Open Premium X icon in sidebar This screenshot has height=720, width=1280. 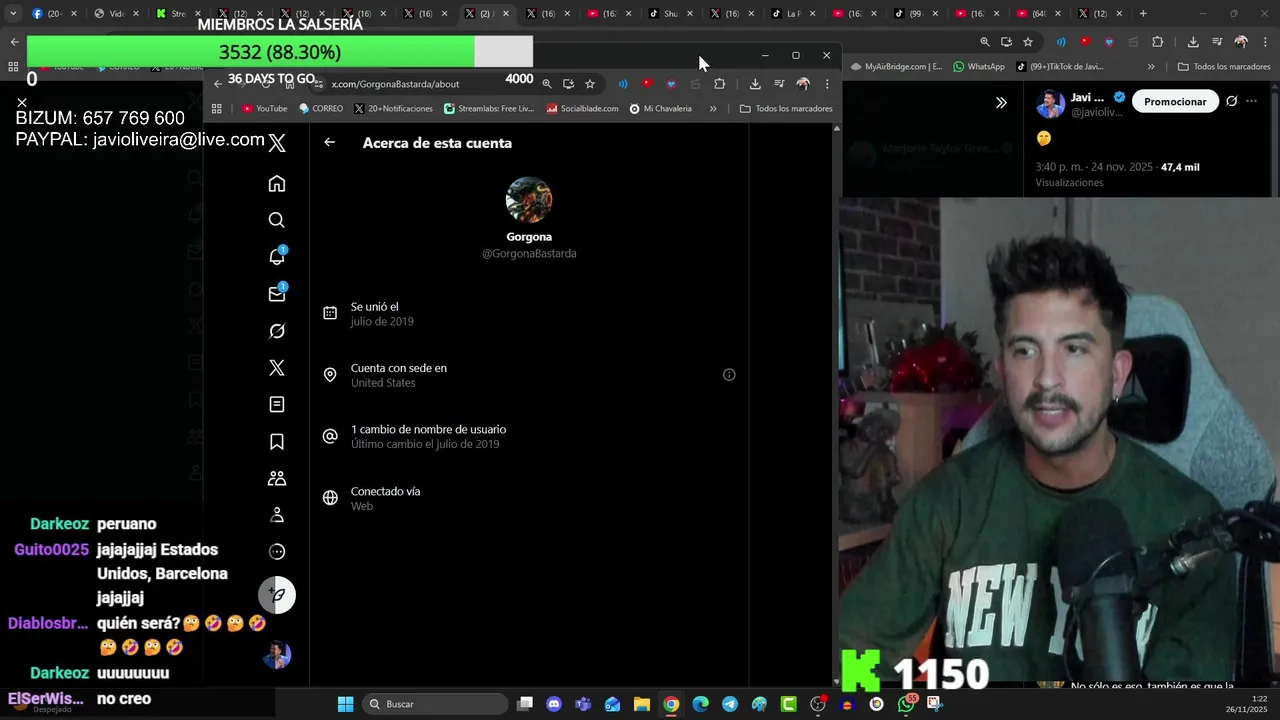tap(277, 368)
